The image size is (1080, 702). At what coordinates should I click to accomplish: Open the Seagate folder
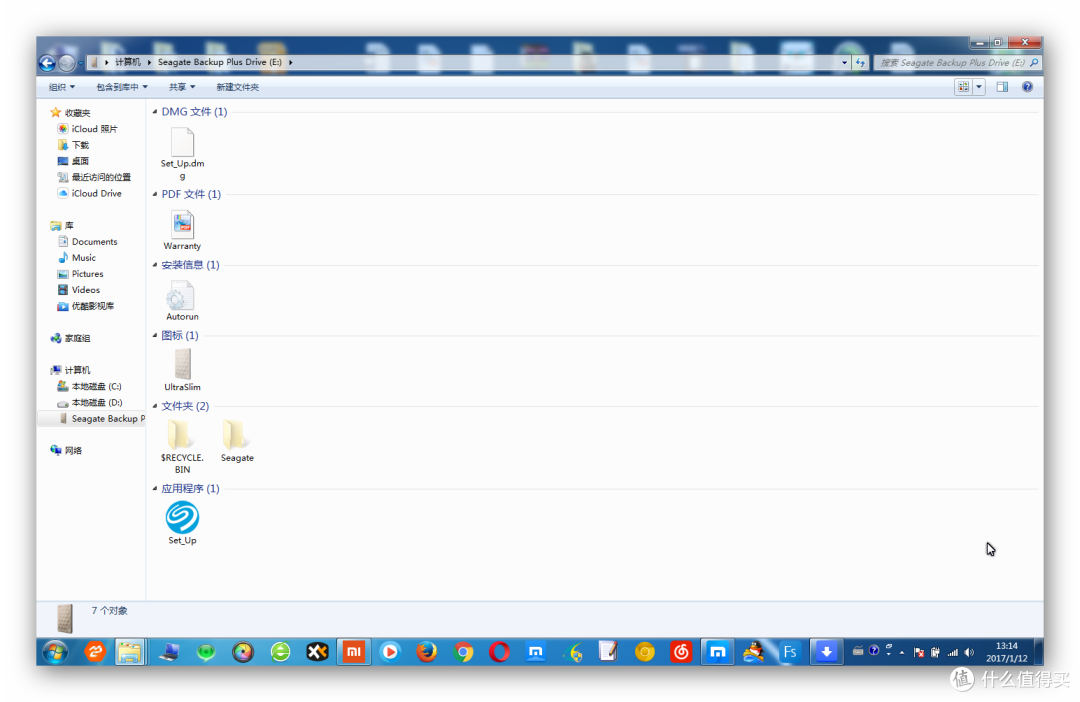pyautogui.click(x=237, y=441)
